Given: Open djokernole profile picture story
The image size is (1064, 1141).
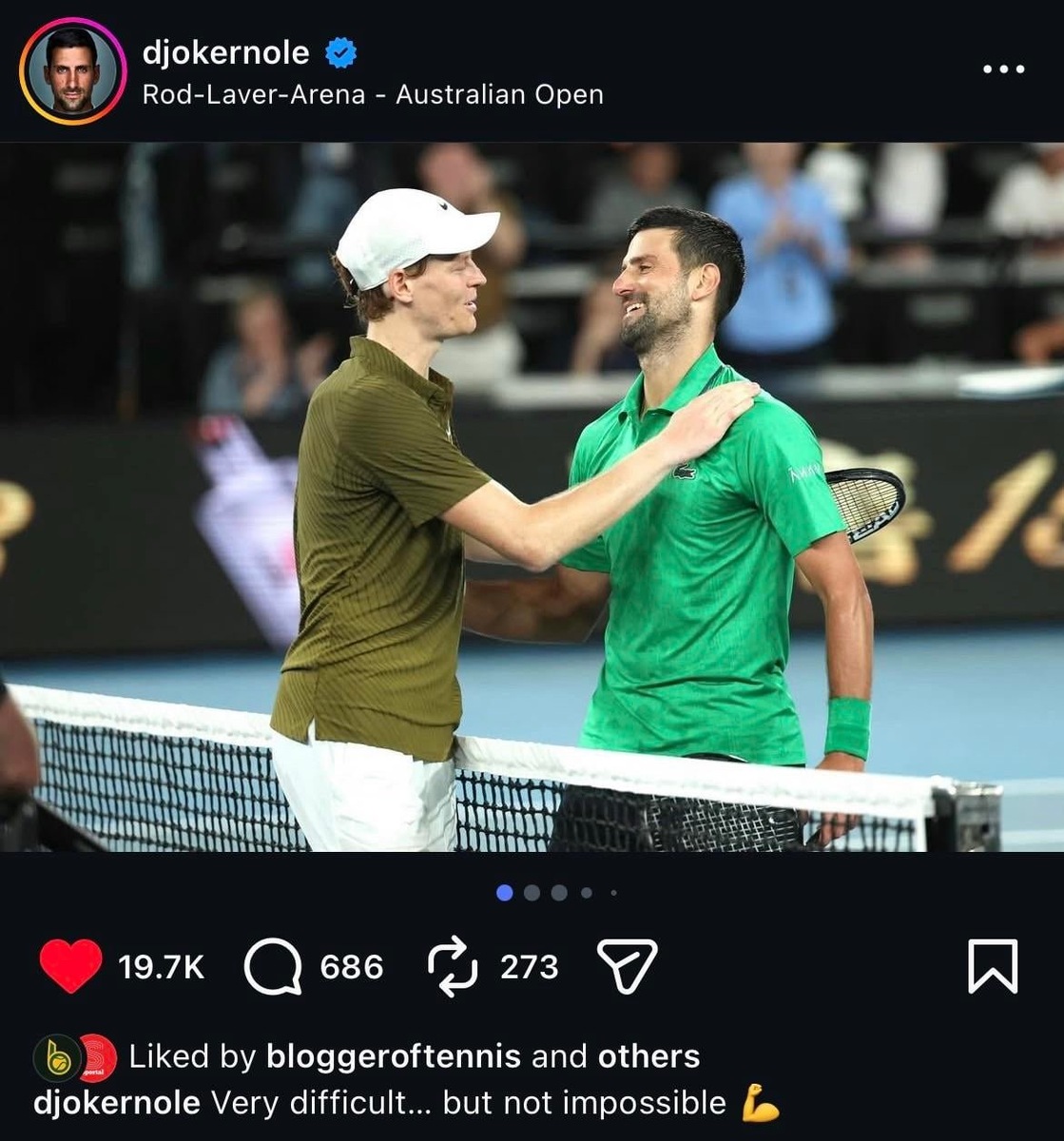Looking at the screenshot, I should 72,71.
